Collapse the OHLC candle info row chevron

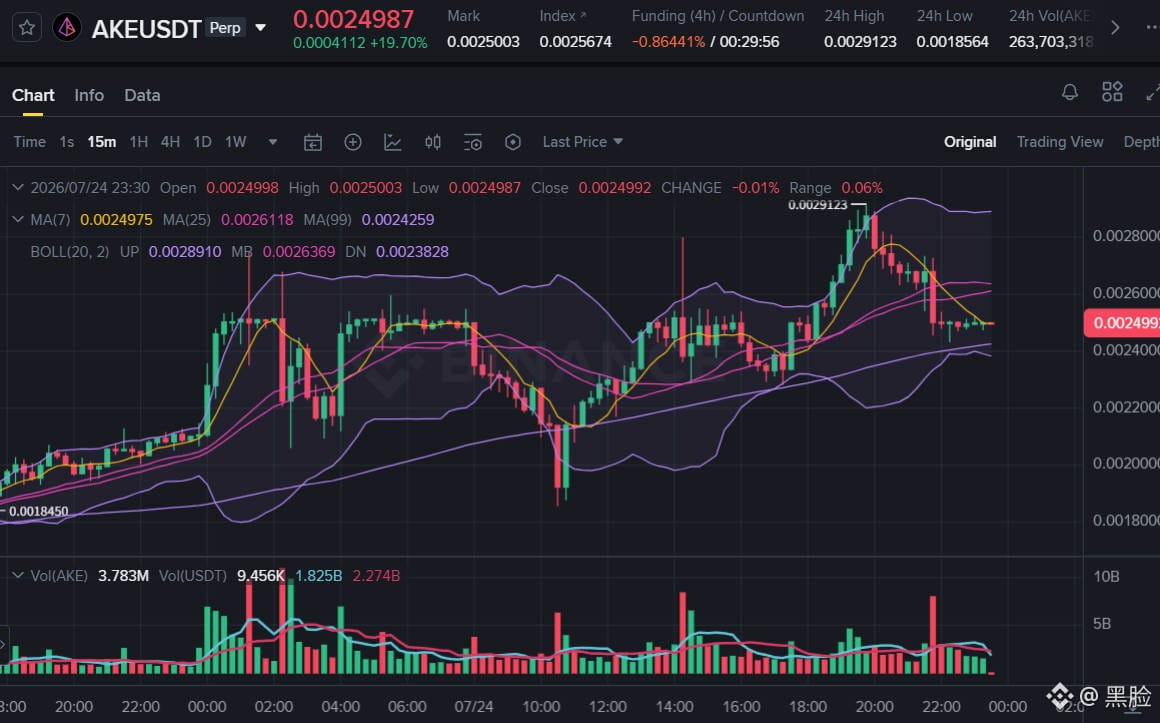tap(18, 188)
